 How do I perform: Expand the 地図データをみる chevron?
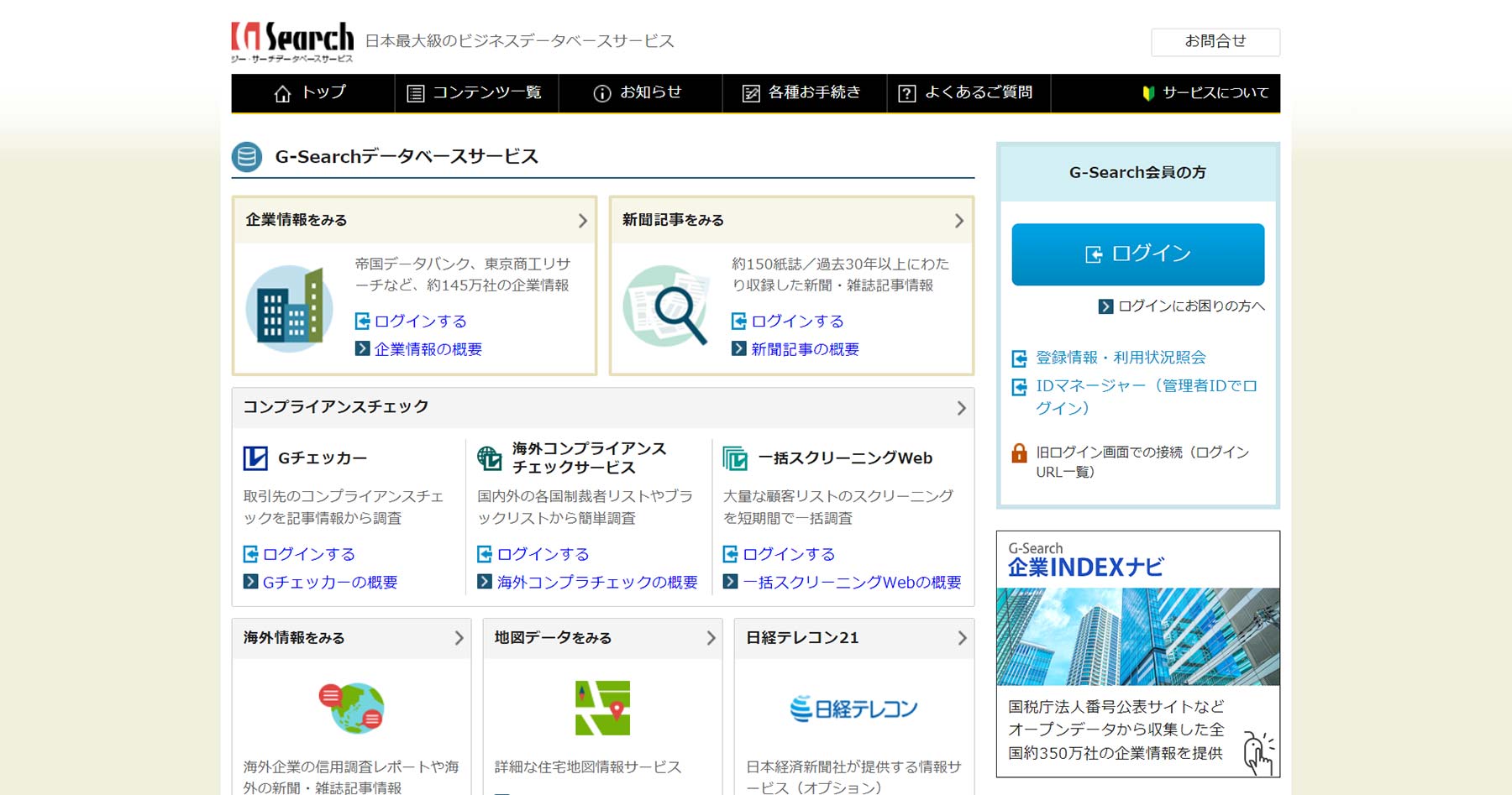(711, 638)
